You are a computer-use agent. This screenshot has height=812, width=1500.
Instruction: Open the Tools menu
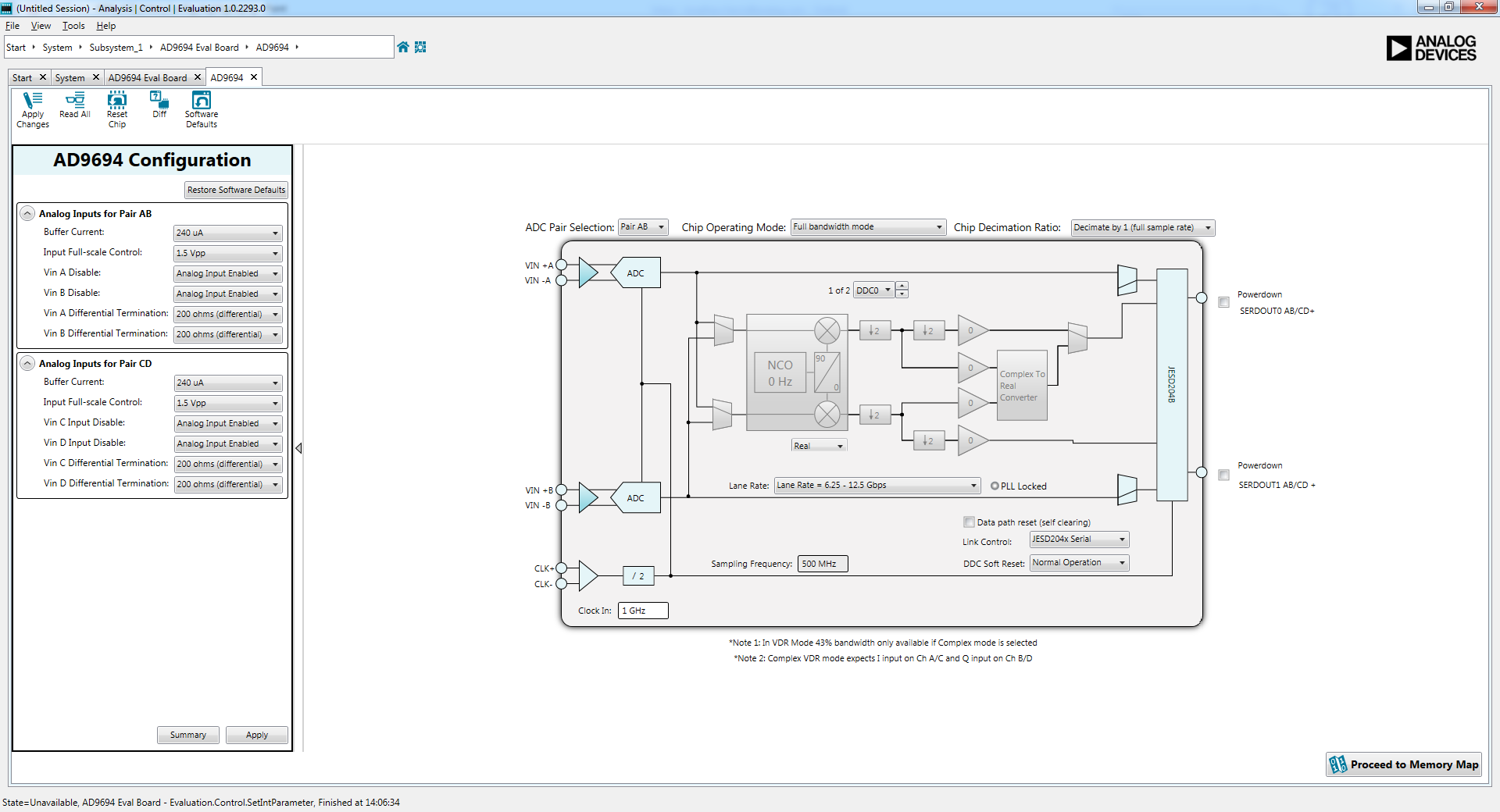tap(73, 26)
